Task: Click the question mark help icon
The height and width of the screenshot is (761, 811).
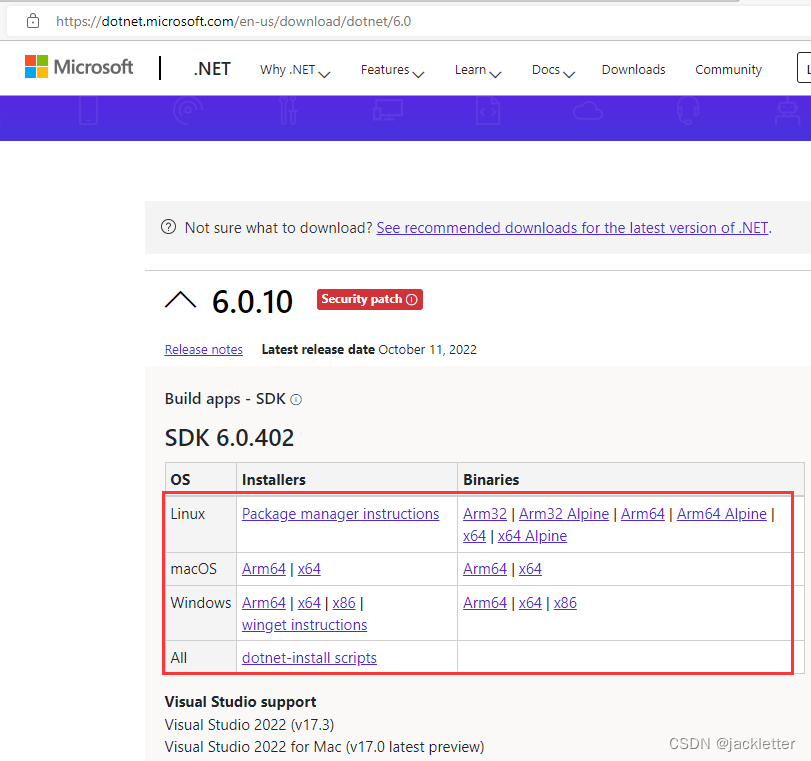Action: pos(169,228)
